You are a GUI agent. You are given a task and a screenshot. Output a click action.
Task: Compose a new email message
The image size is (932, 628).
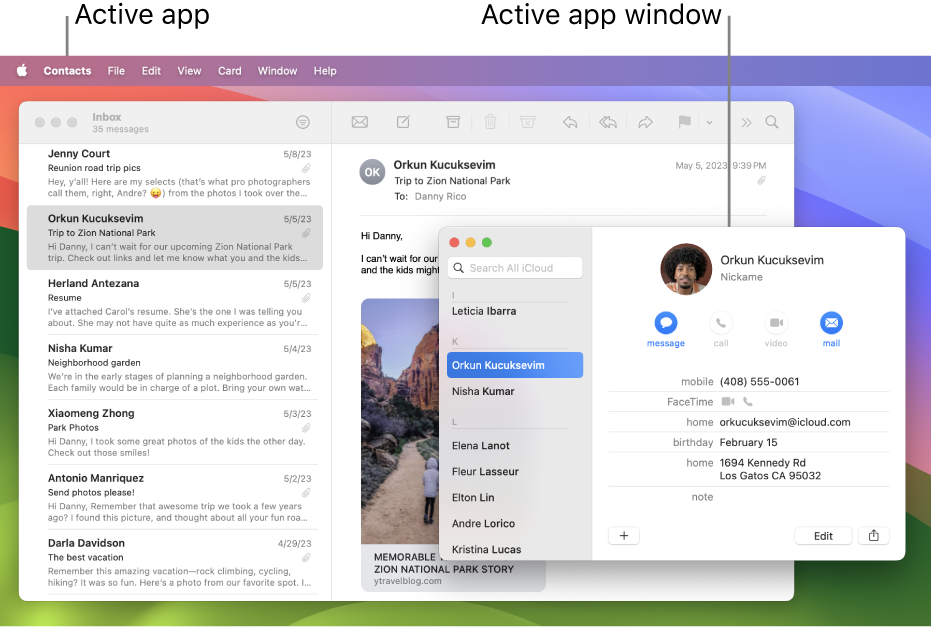[402, 121]
